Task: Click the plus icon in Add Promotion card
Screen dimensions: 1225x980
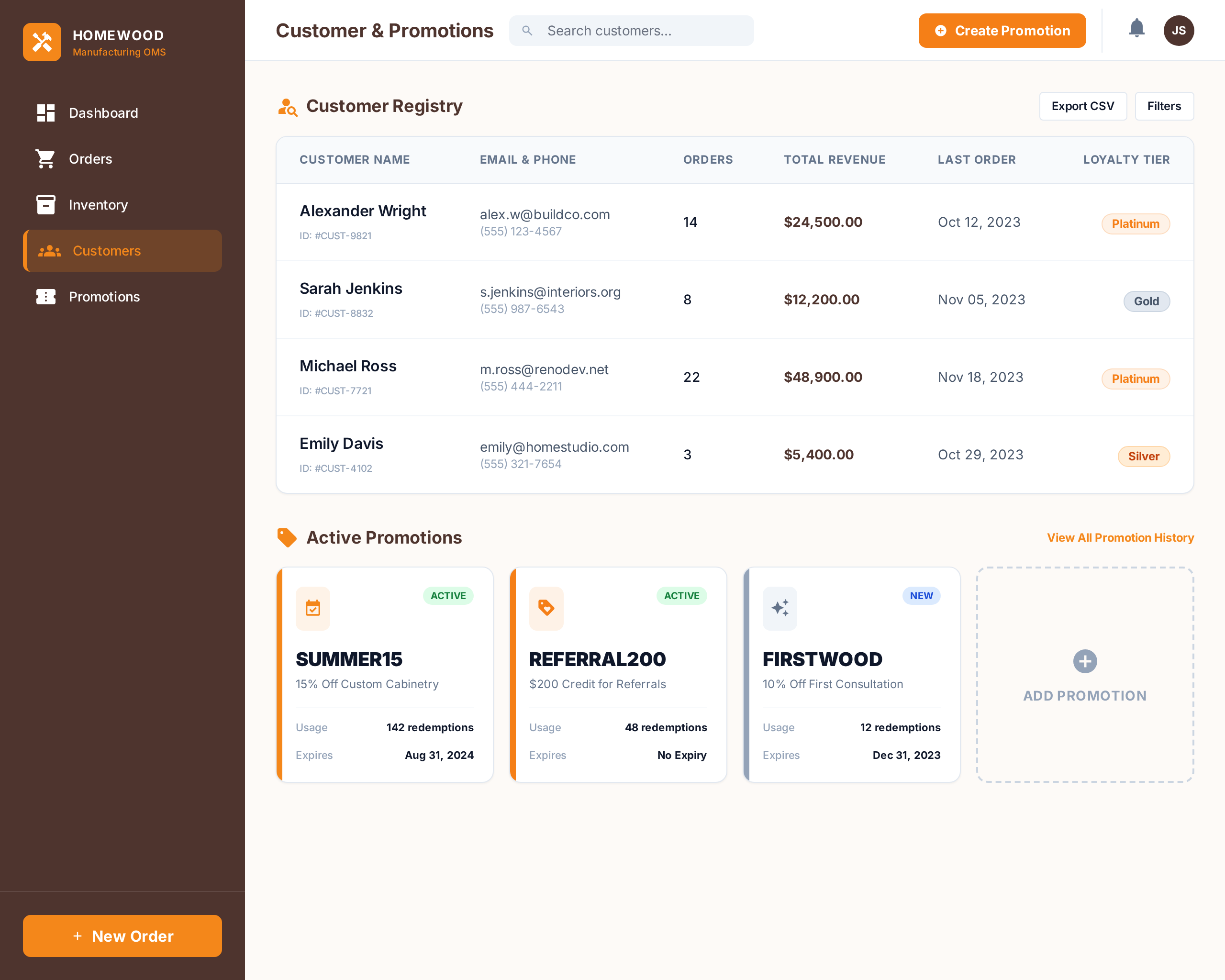Action: [1085, 661]
